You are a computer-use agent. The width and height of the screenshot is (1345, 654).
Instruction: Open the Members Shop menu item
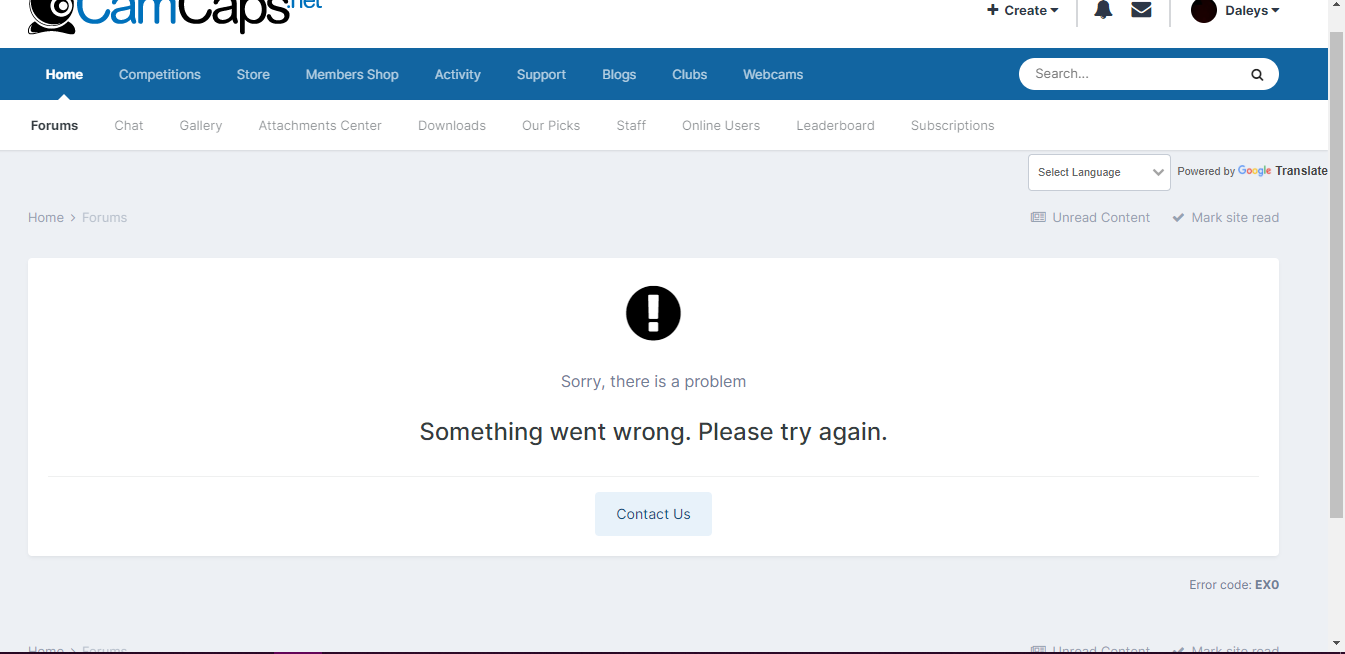352,74
